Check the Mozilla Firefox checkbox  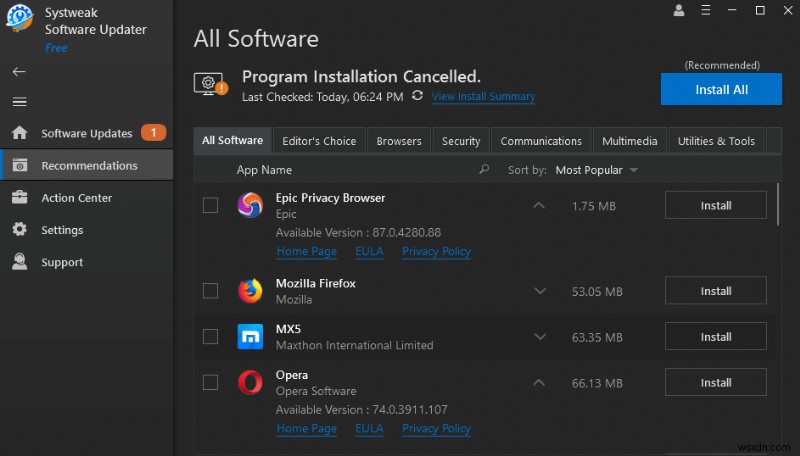(210, 291)
